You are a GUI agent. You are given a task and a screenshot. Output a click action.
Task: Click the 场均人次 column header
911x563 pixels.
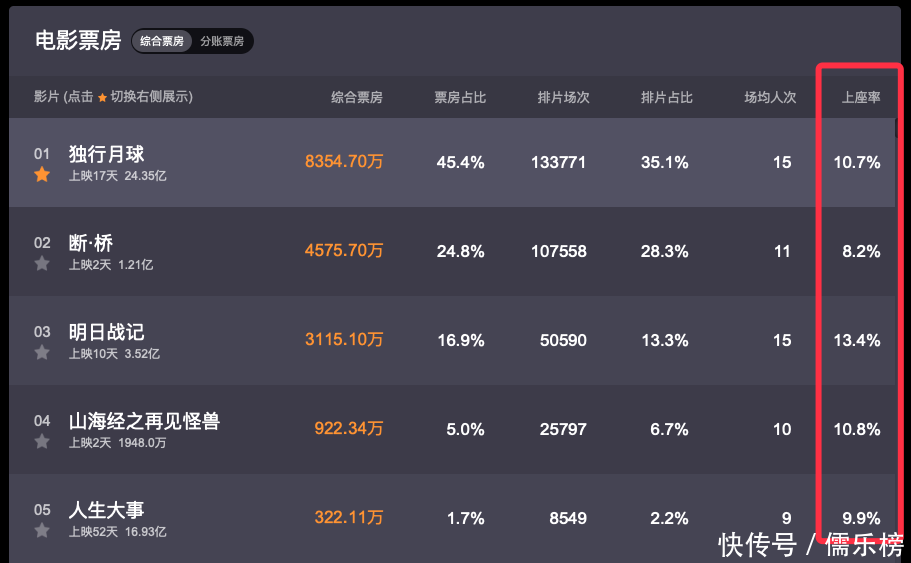[770, 97]
